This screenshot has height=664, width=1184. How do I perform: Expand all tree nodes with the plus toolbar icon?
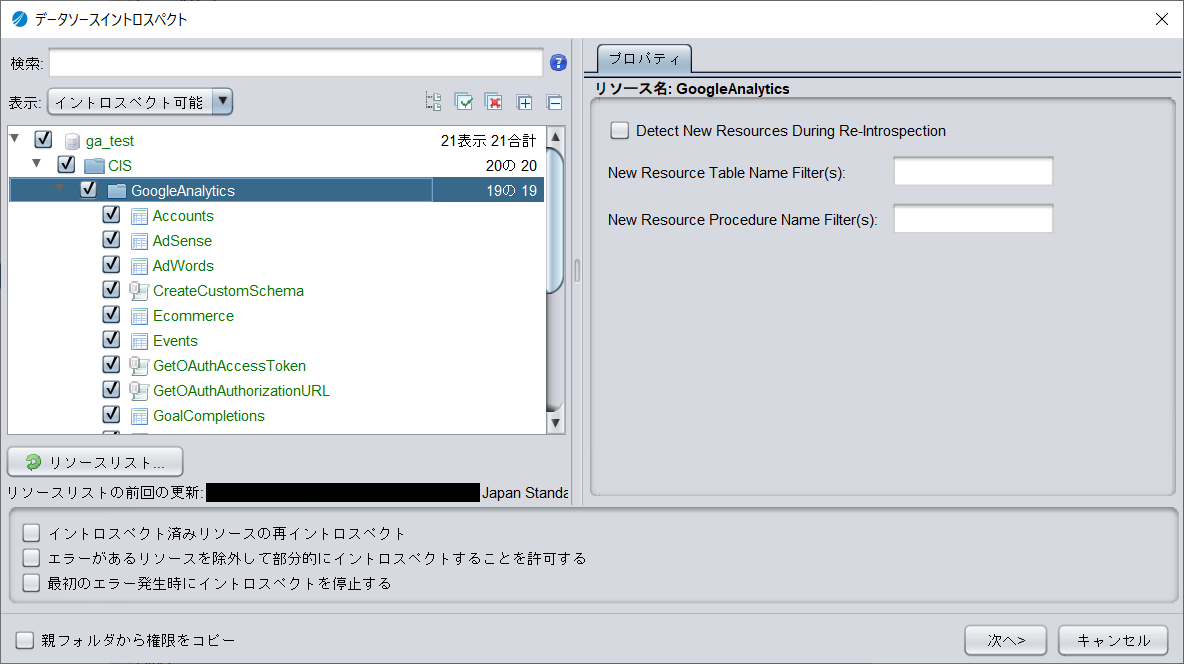tap(524, 102)
